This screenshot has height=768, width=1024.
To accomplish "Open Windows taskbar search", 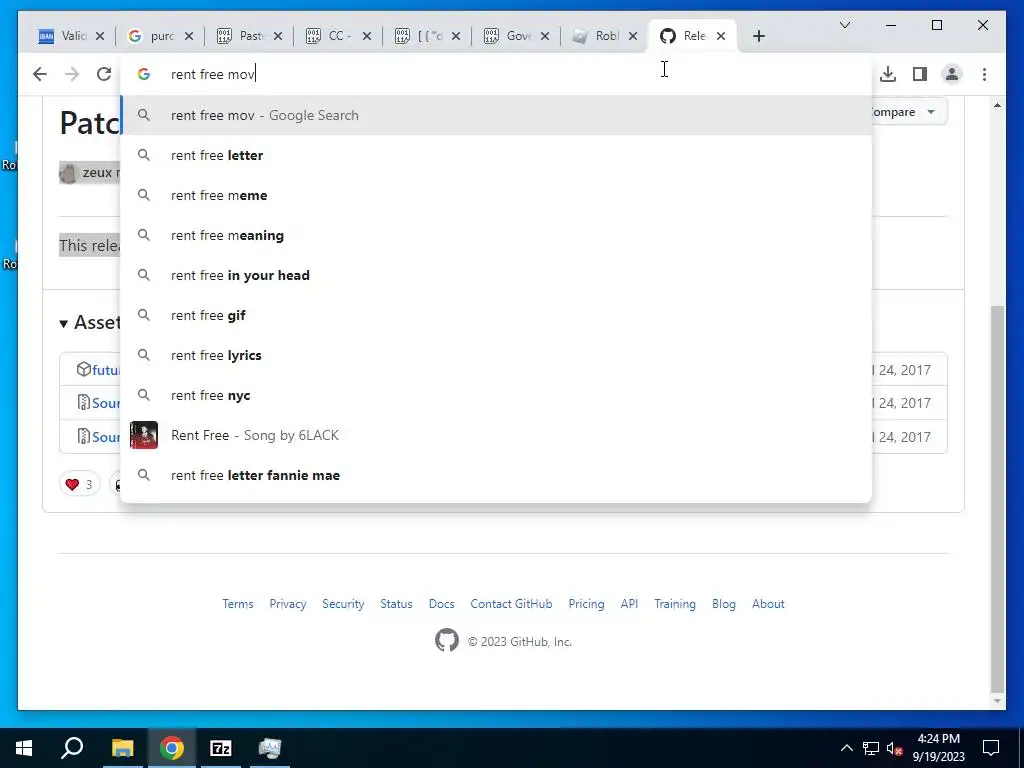I will (x=72, y=748).
